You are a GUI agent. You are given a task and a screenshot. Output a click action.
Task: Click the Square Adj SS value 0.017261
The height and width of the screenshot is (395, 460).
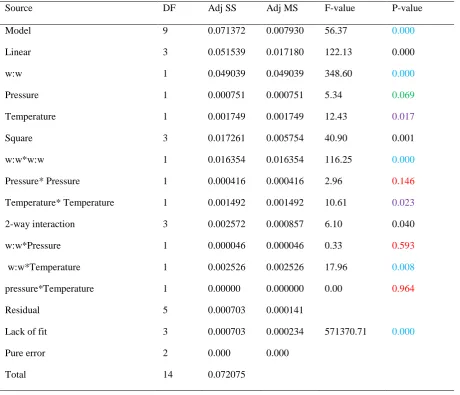[226, 138]
